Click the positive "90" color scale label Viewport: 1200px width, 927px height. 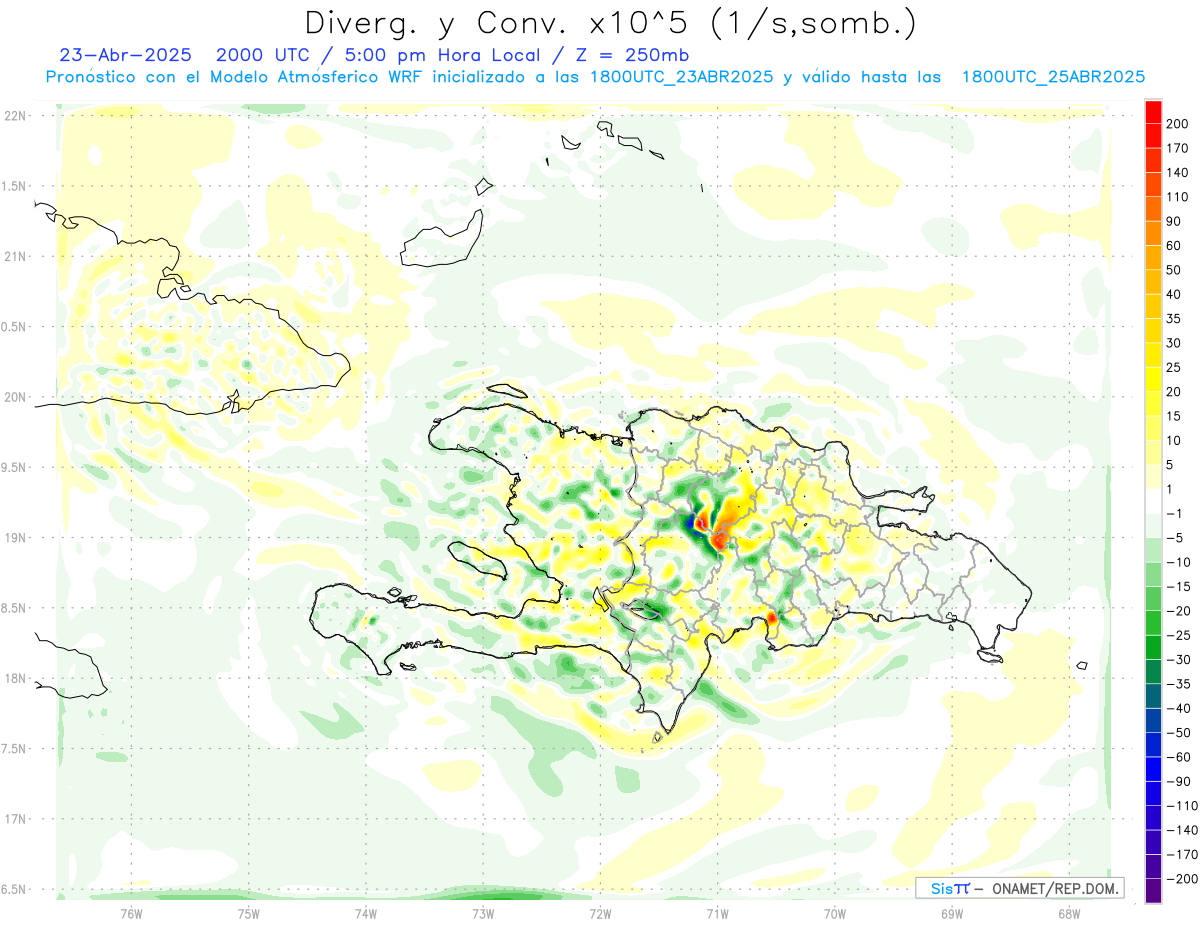tap(1174, 222)
